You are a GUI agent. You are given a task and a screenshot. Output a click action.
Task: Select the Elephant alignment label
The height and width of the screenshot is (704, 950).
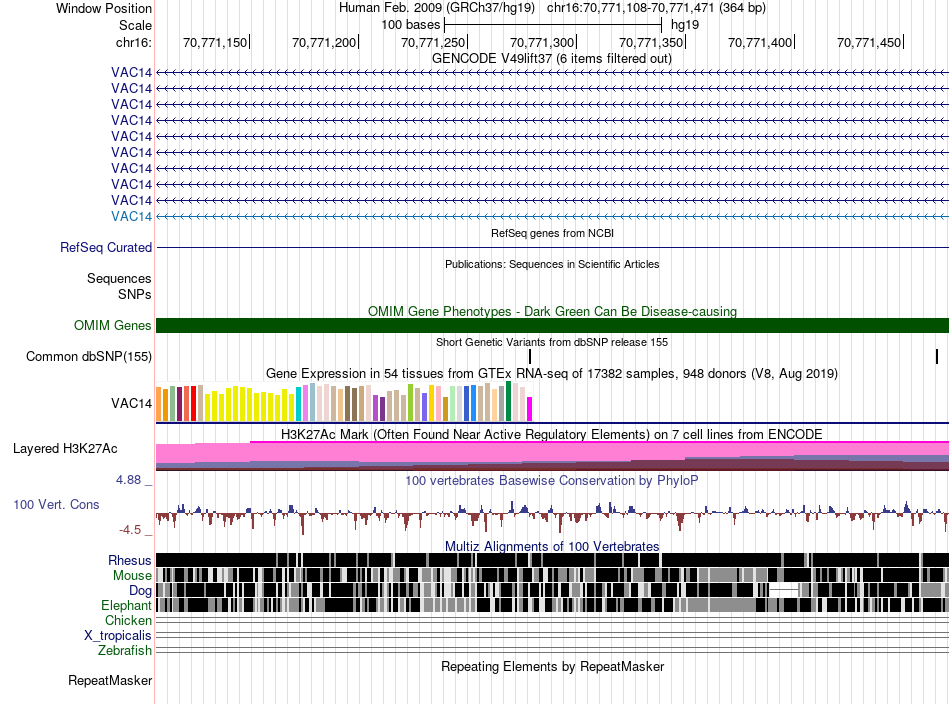click(x=126, y=605)
